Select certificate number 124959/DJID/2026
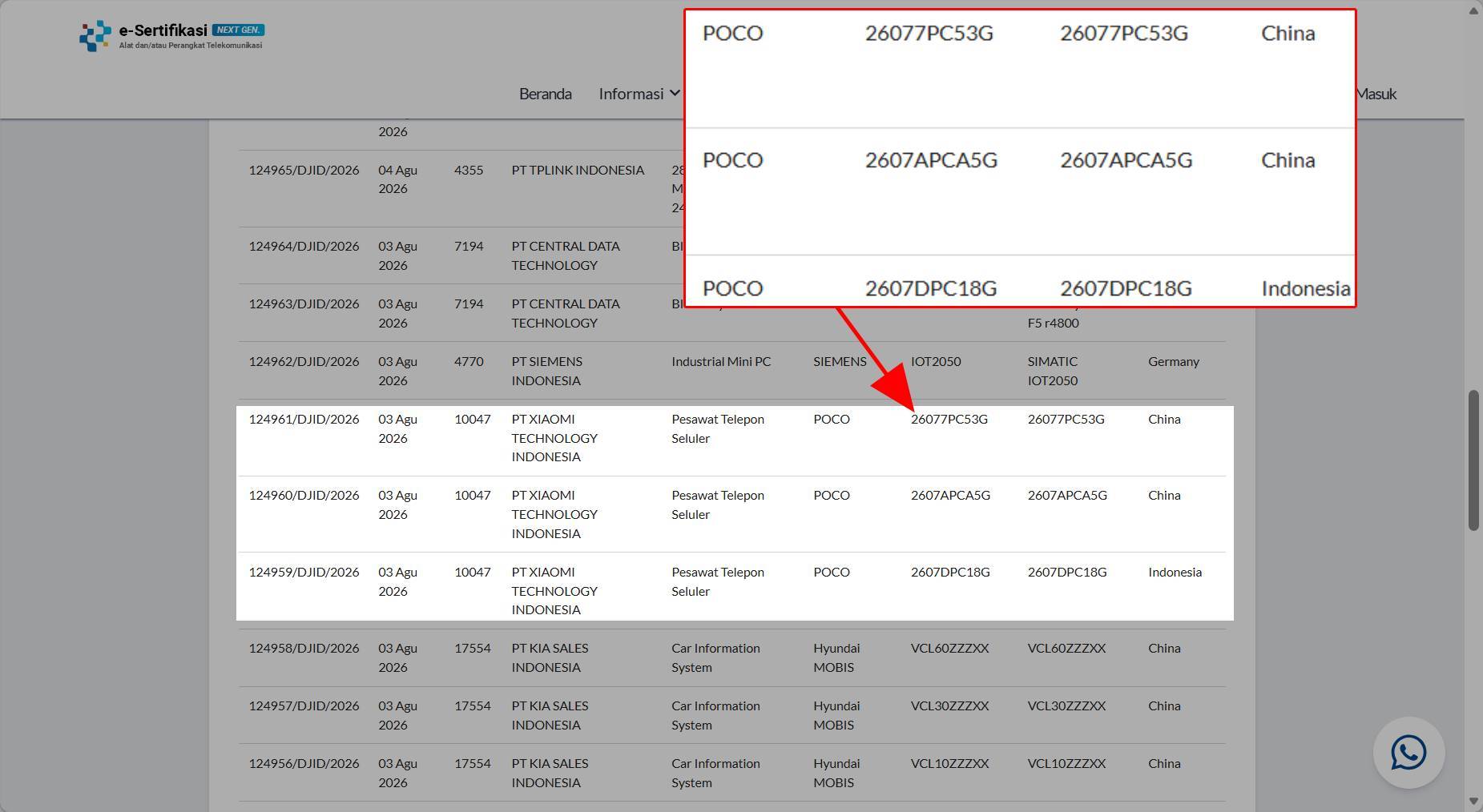 (x=304, y=572)
